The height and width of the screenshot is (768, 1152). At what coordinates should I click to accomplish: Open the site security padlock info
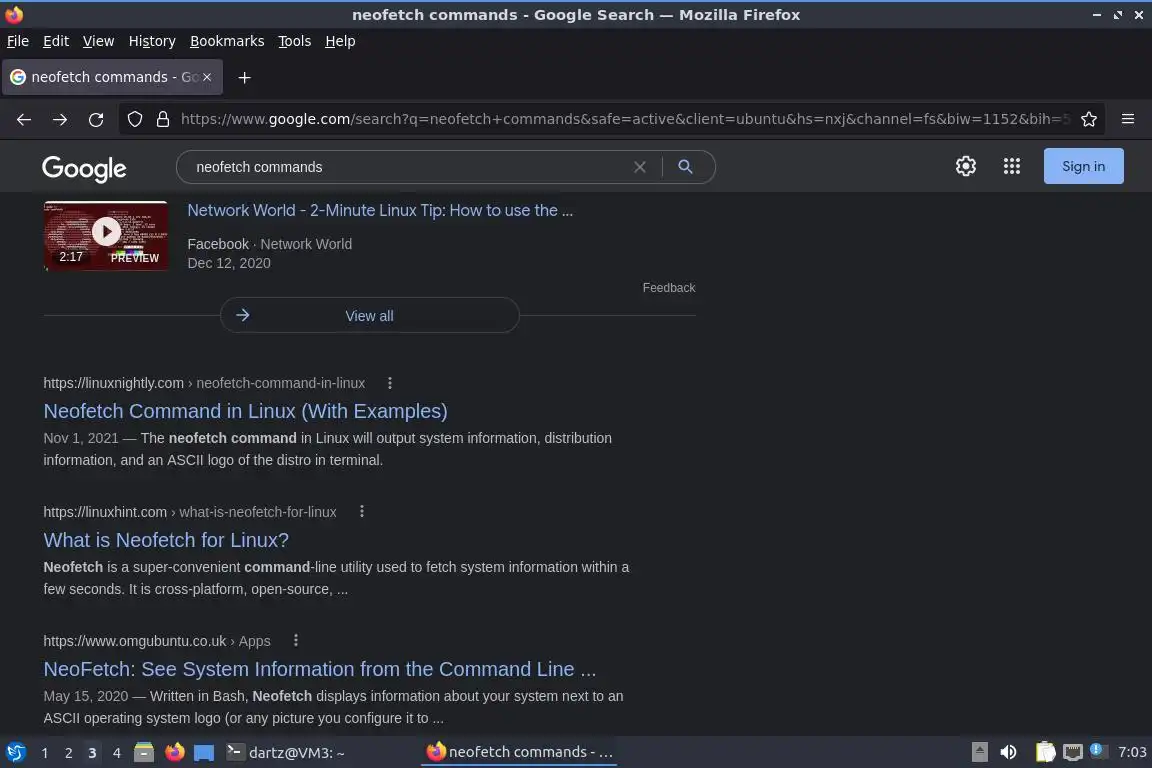(x=163, y=119)
